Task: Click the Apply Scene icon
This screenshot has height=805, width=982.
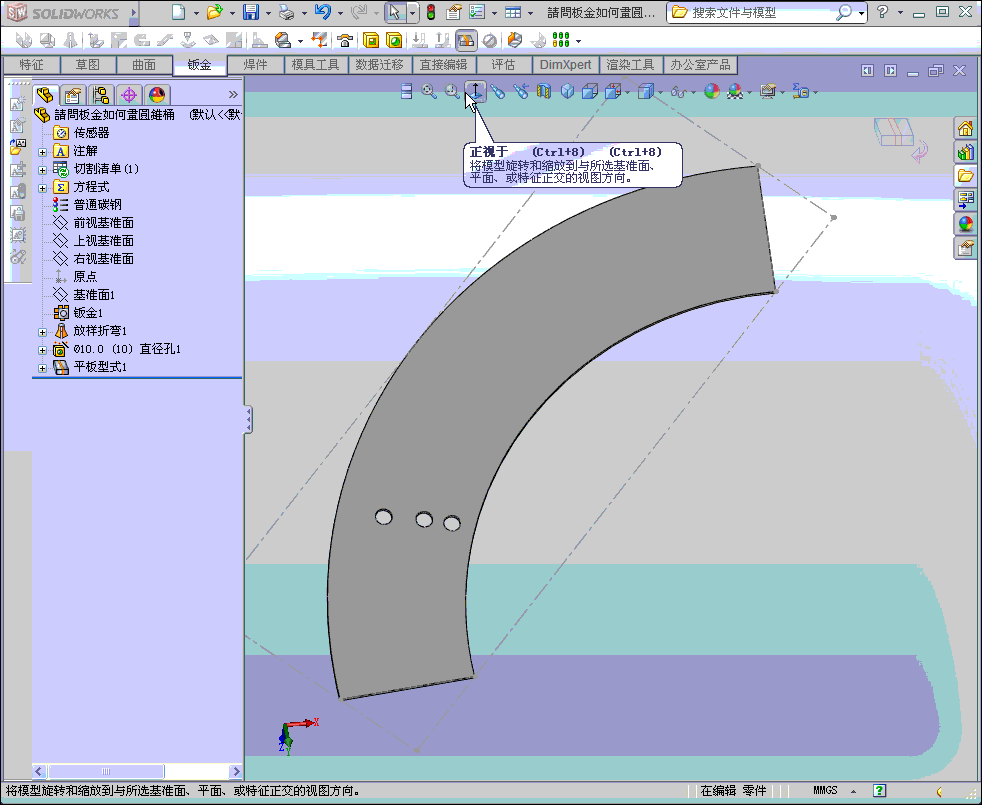Action: 735,91
